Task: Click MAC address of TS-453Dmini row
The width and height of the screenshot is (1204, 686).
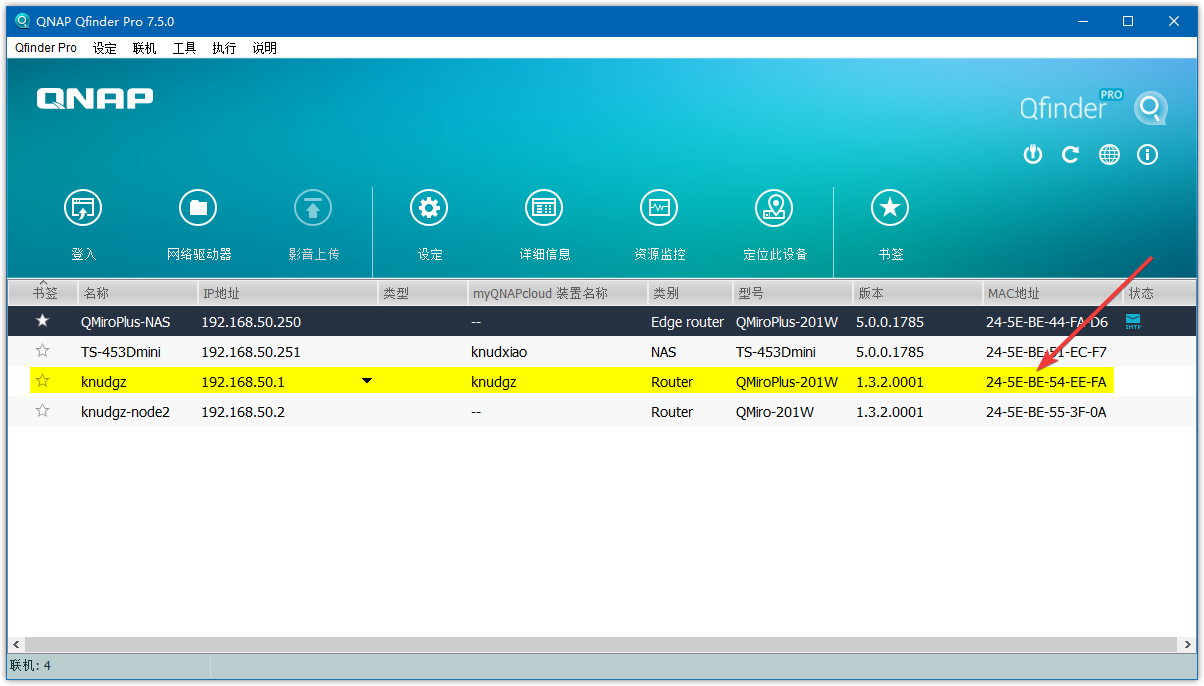Action: click(1046, 352)
